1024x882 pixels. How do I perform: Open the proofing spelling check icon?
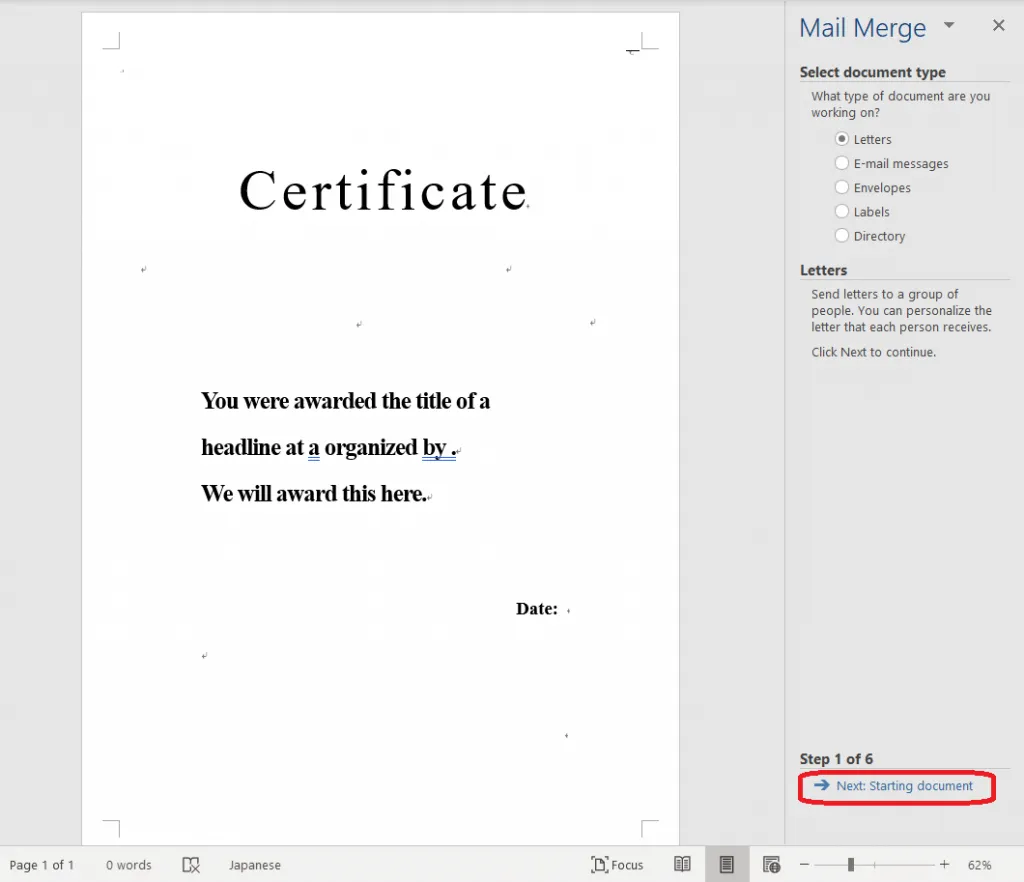click(192, 865)
